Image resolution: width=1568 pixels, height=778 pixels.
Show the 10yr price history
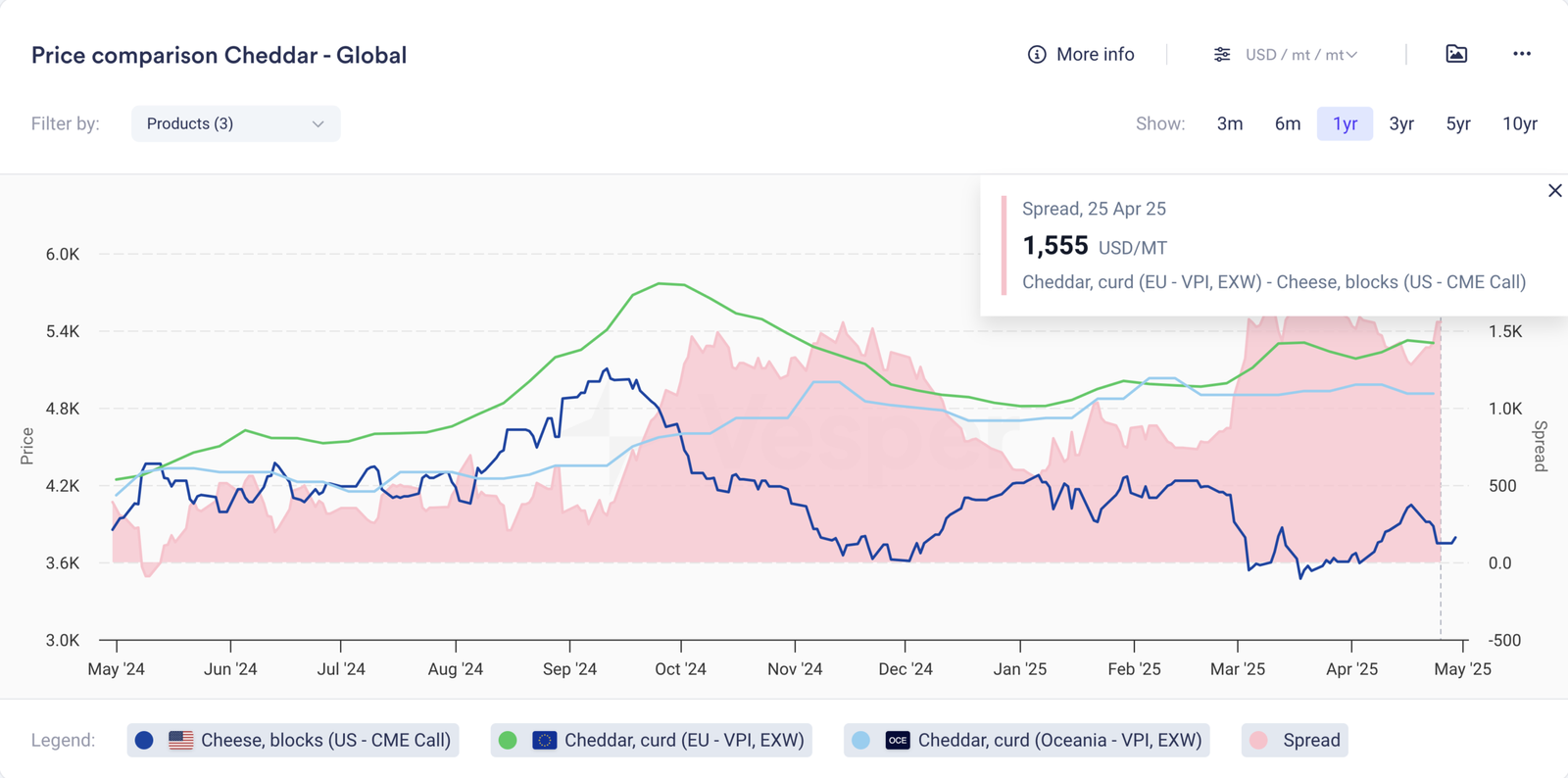coord(1519,124)
